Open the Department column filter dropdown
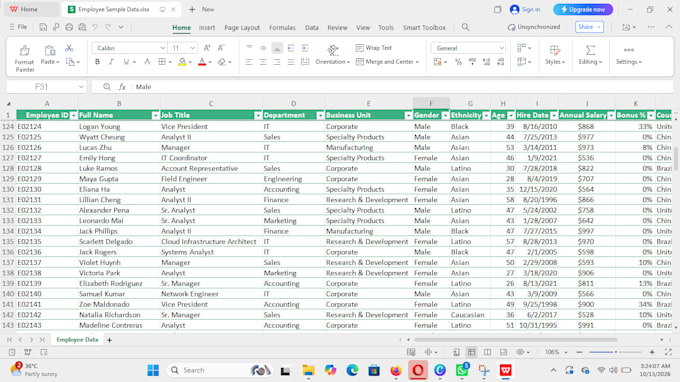This screenshot has width=680, height=382. [320, 115]
